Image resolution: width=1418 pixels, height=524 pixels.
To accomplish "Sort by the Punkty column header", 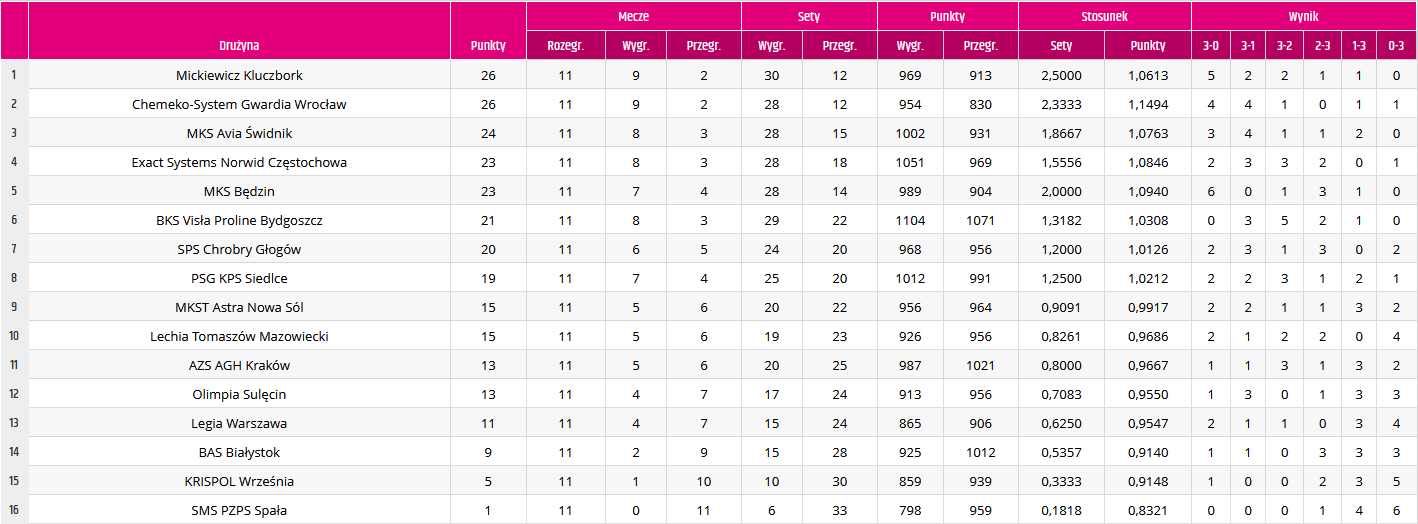I will pyautogui.click(x=488, y=45).
